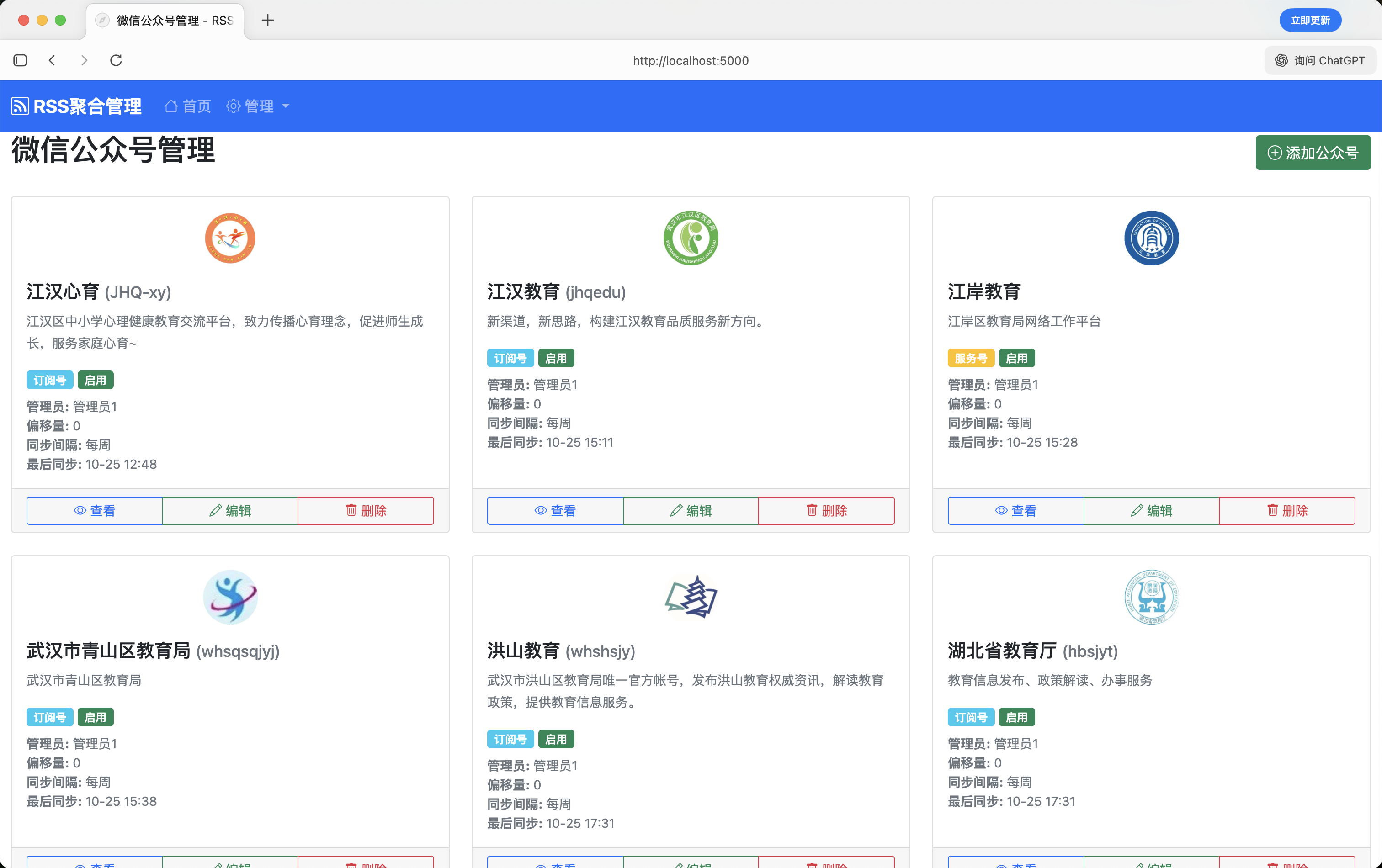
Task: Open the browser address bar
Action: tap(691, 60)
